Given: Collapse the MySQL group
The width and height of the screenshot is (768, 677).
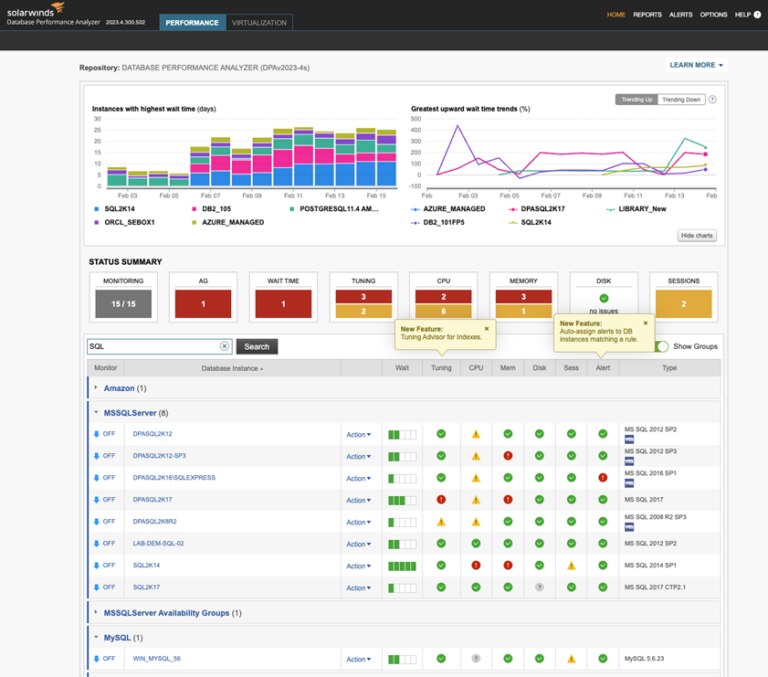Looking at the screenshot, I should point(96,637).
